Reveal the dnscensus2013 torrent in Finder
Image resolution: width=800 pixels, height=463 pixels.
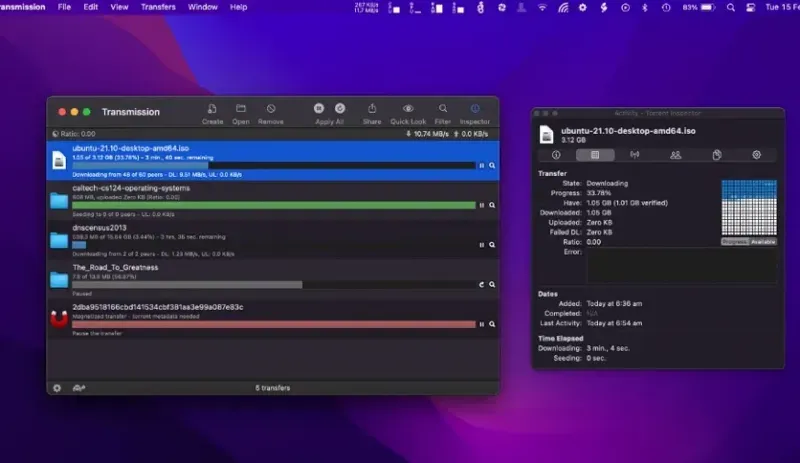(492, 245)
